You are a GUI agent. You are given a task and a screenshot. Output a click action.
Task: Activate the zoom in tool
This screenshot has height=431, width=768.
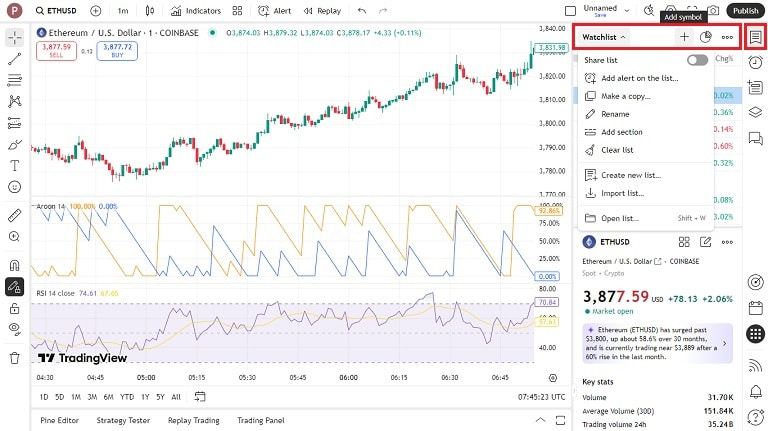click(15, 237)
